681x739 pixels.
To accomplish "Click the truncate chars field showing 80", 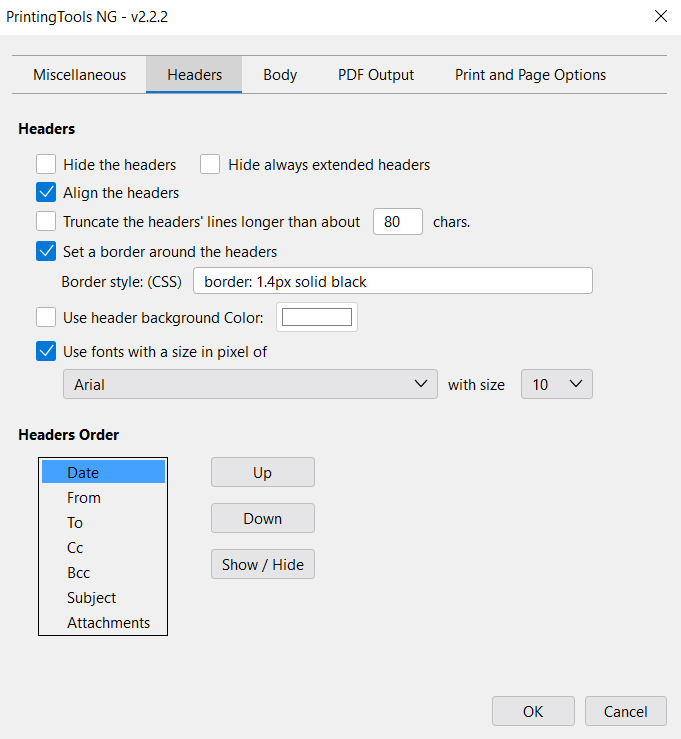I will (x=398, y=222).
